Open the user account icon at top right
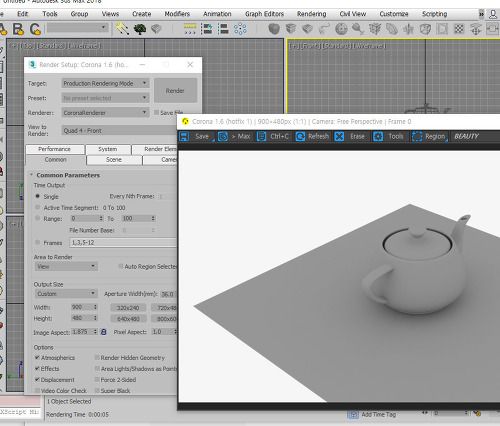 pyautogui.click(x=493, y=14)
